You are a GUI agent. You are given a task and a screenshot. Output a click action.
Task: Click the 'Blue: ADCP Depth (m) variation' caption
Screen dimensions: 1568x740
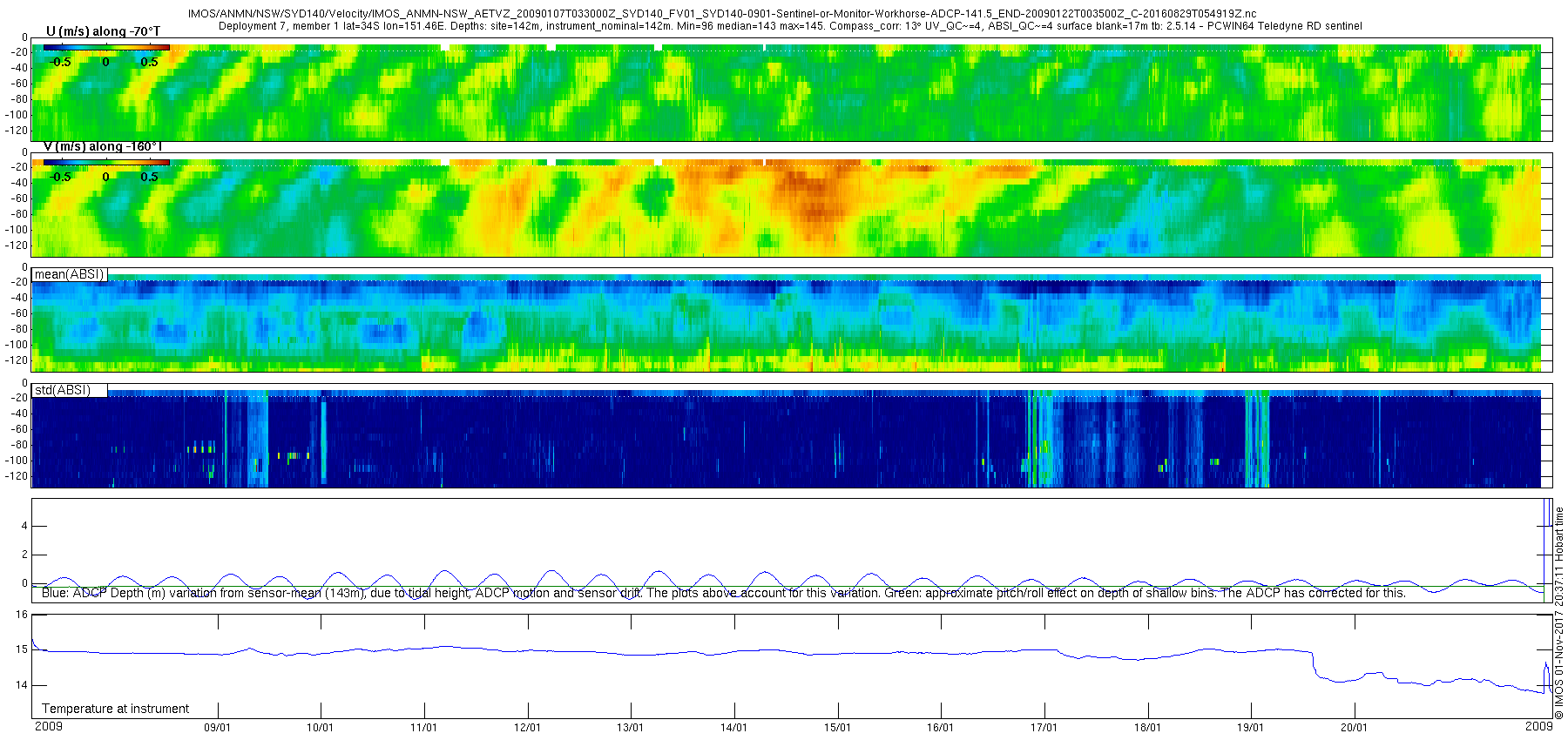[x=724, y=593]
